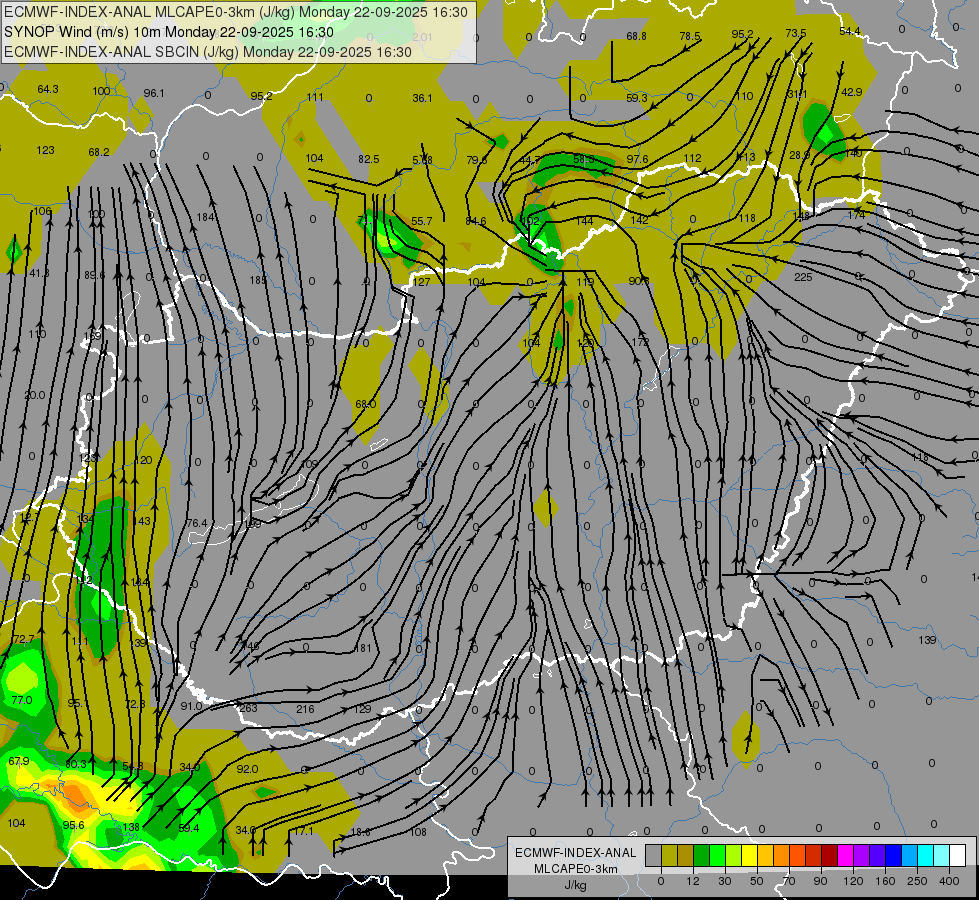The width and height of the screenshot is (979, 900).
Task: Click the map value 76.4
Action: 197,523
